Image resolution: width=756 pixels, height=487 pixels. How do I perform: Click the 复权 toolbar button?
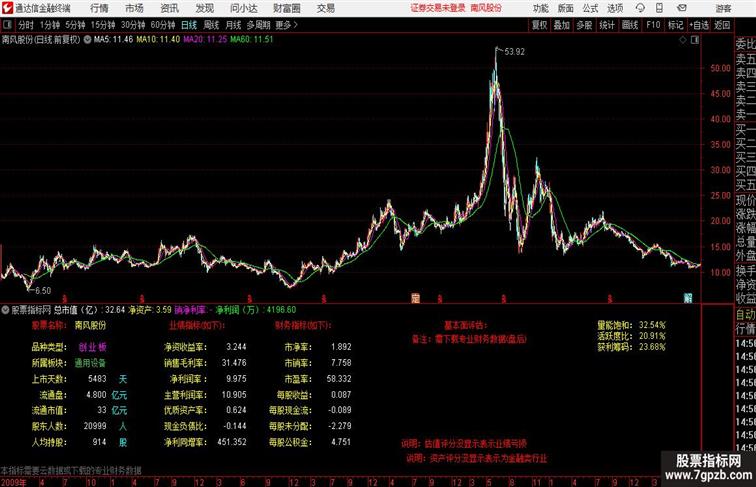tap(540, 25)
